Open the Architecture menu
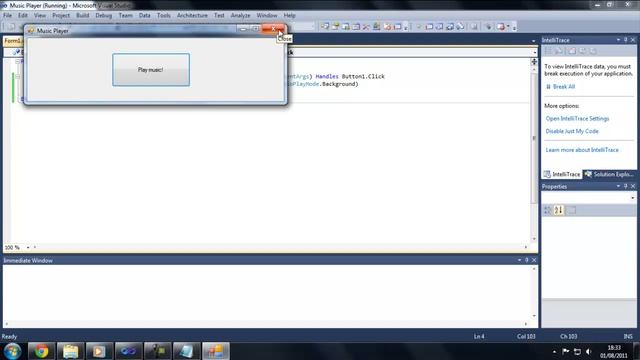Viewport: 640px width, 360px height. click(192, 16)
